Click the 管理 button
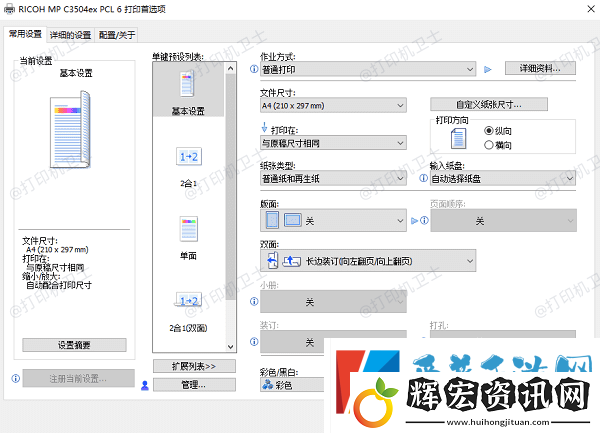 [194, 385]
